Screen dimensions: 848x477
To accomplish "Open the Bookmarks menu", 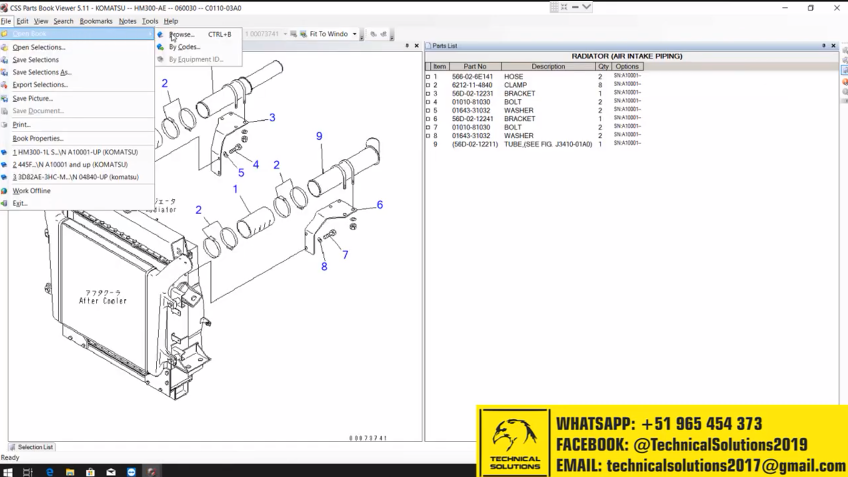I will (96, 21).
